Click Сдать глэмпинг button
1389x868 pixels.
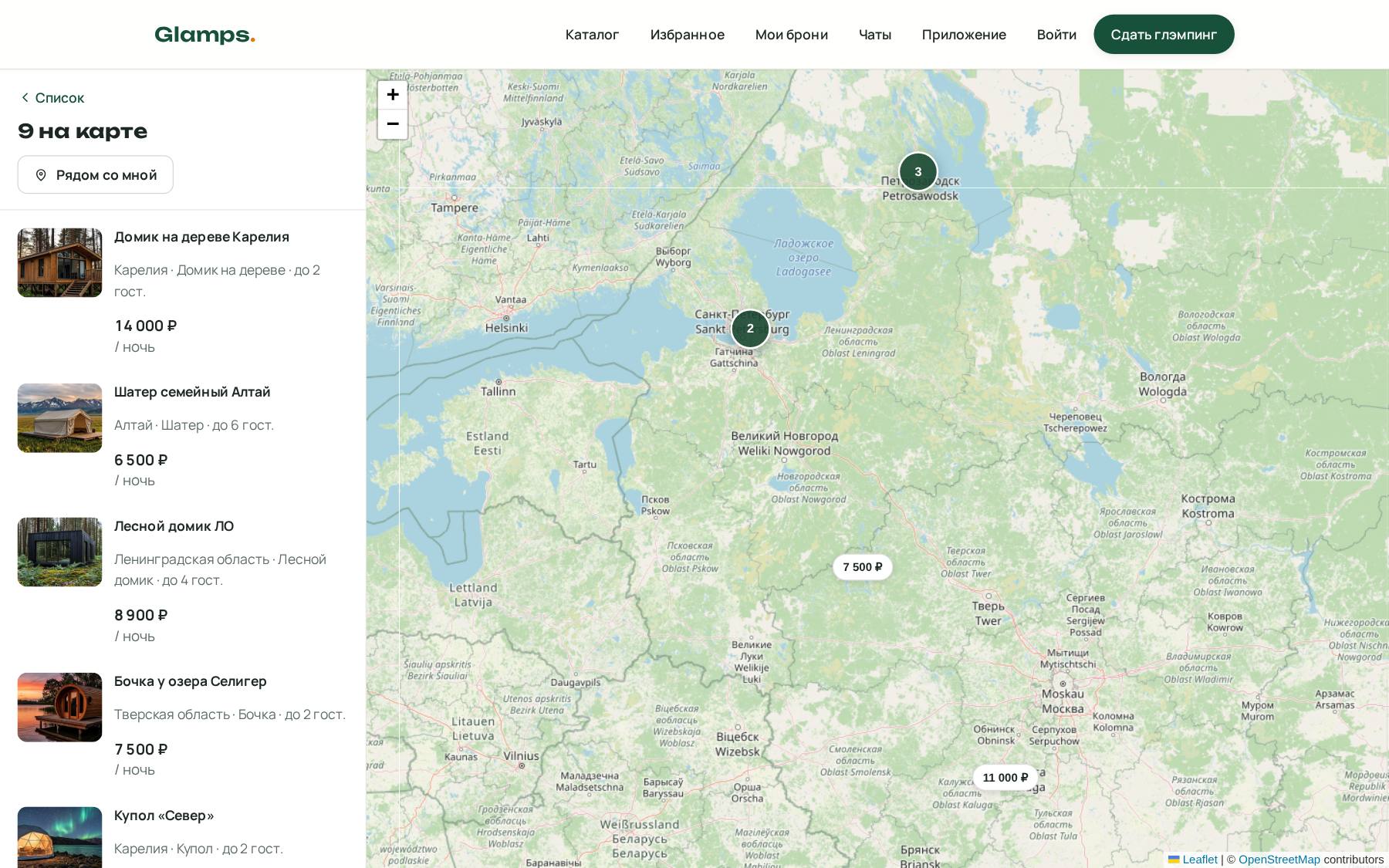coord(1164,35)
